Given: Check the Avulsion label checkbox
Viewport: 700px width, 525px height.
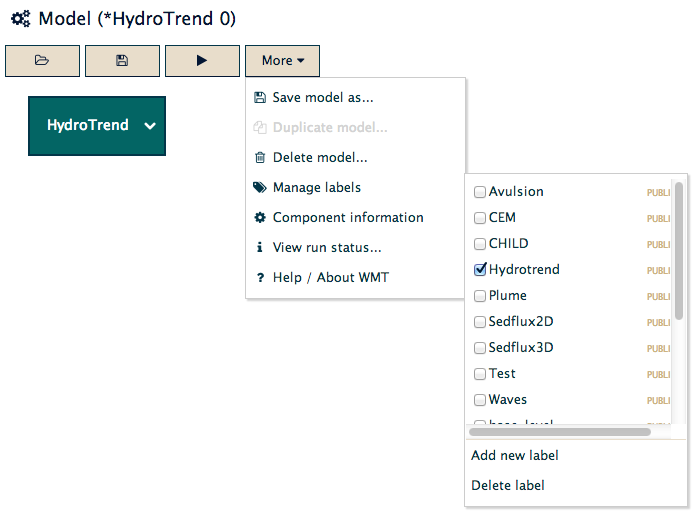Looking at the screenshot, I should (x=480, y=192).
